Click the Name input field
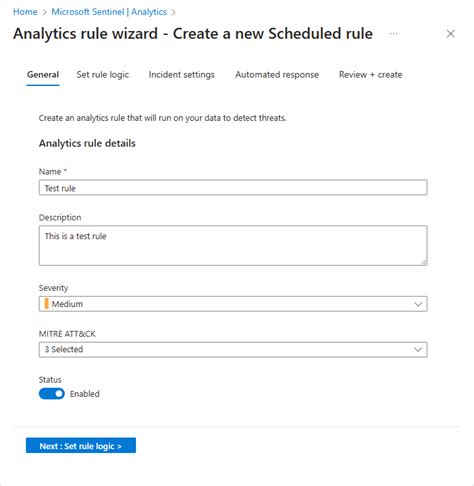The width and height of the screenshot is (474, 486). (233, 188)
